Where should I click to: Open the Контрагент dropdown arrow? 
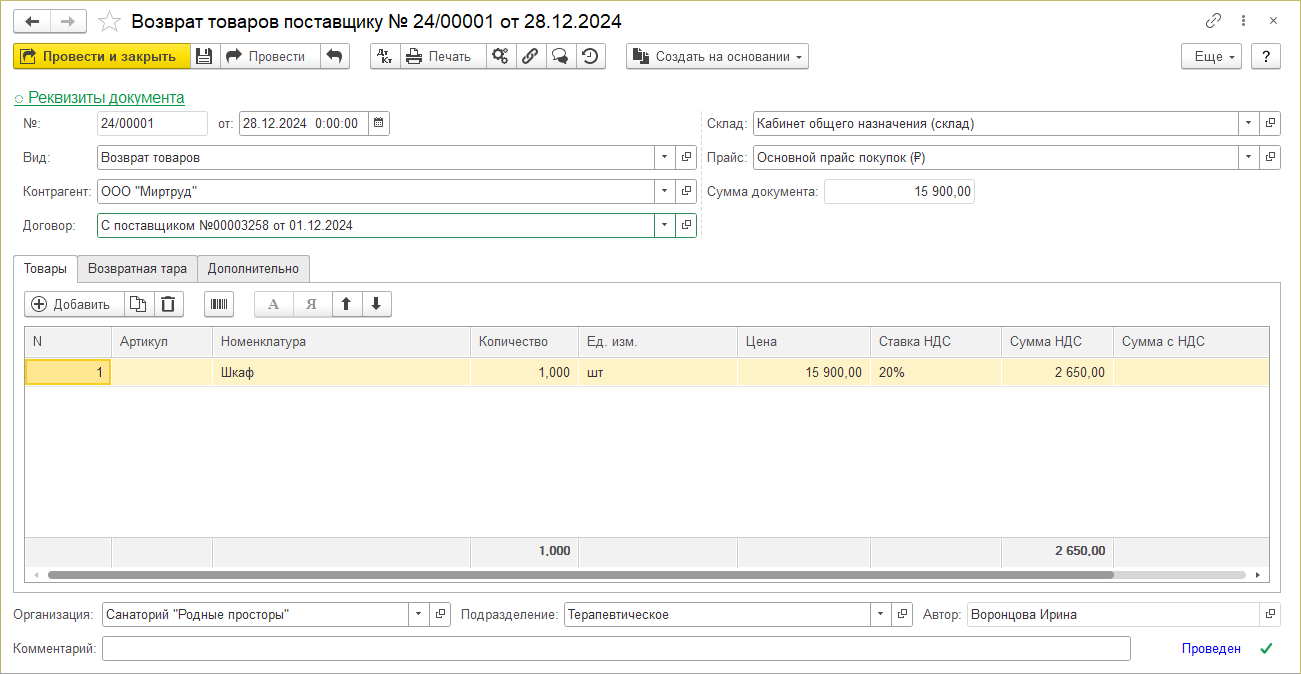pos(665,191)
